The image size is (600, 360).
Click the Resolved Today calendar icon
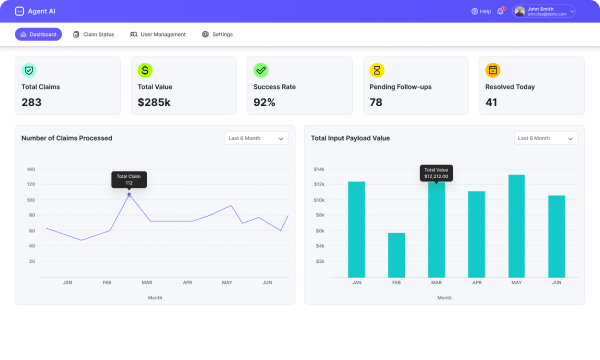tap(493, 70)
